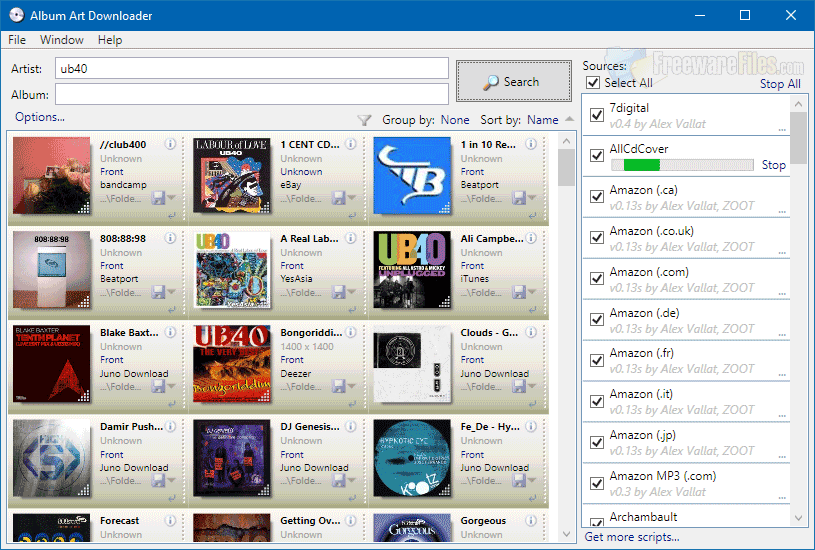Click the info icon for 1 CENT CD

click(x=351, y=144)
